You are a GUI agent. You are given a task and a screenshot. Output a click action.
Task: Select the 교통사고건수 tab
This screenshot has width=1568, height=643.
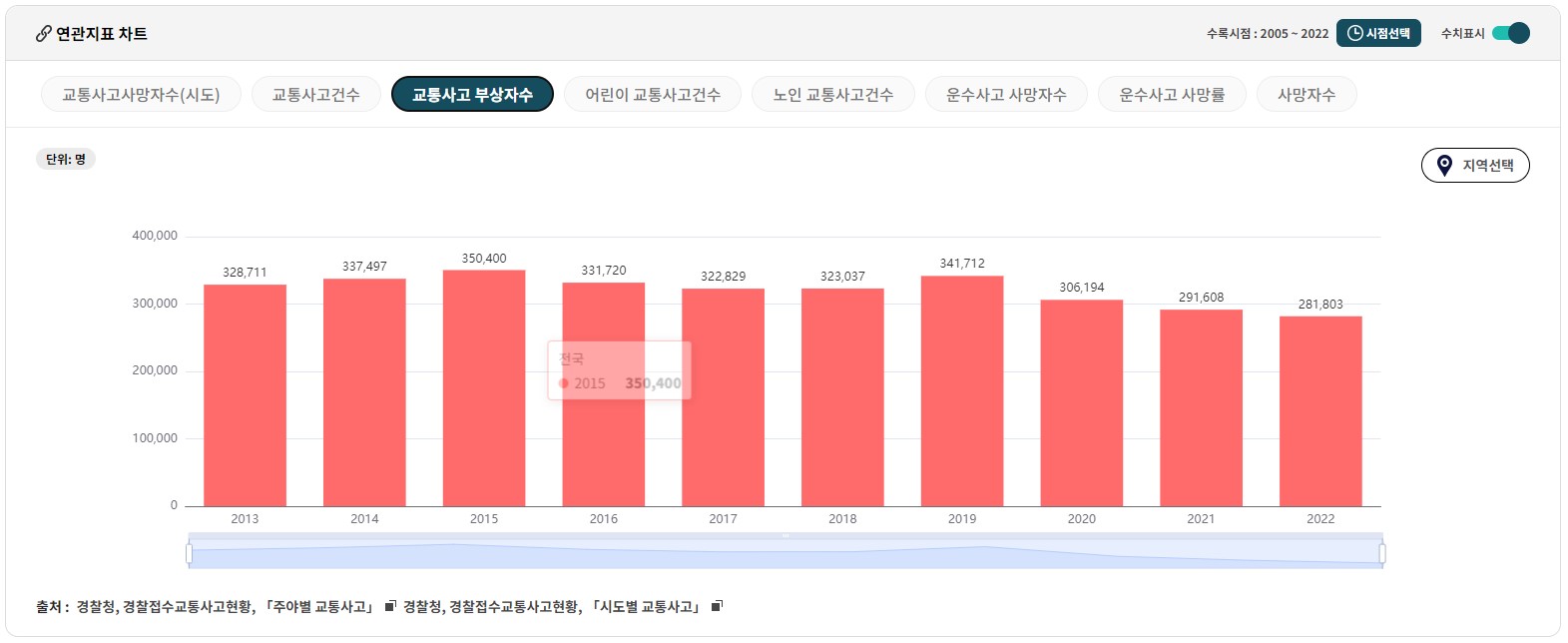click(x=315, y=95)
